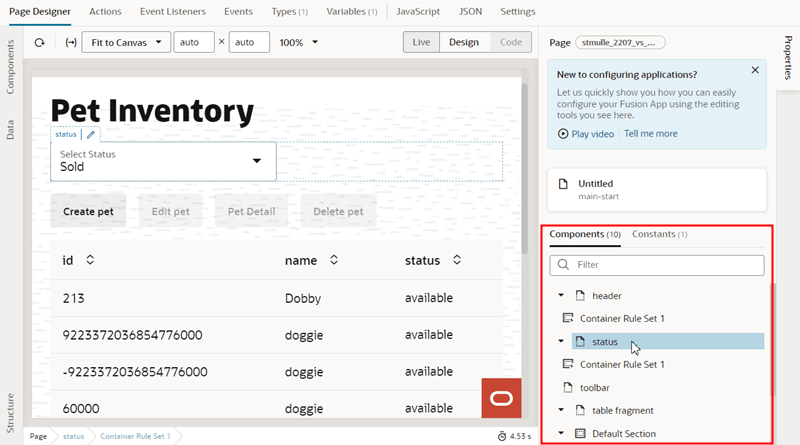This screenshot has width=800, height=445.
Task: Sort by name column arrows
Action: coord(334,260)
